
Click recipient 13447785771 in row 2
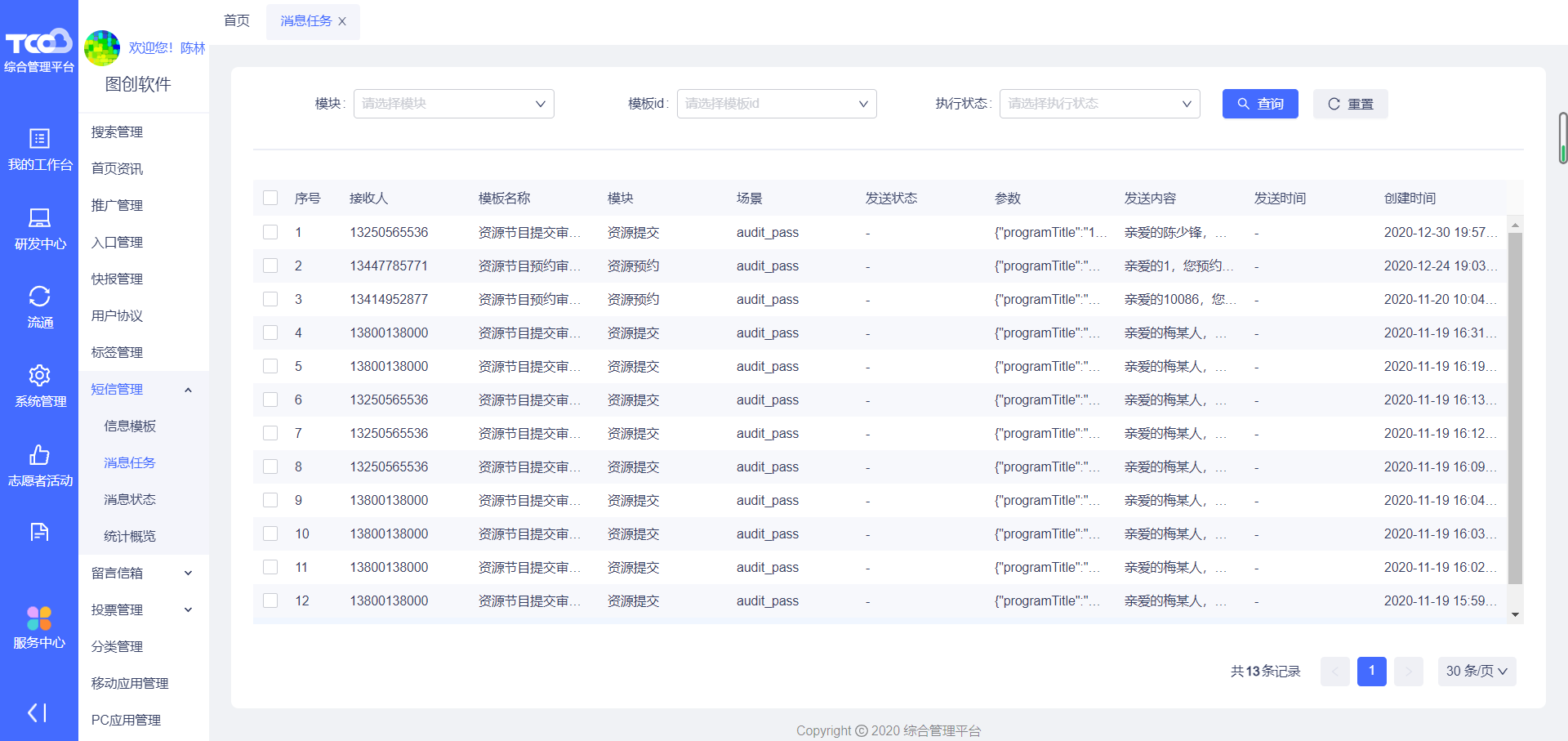(389, 266)
